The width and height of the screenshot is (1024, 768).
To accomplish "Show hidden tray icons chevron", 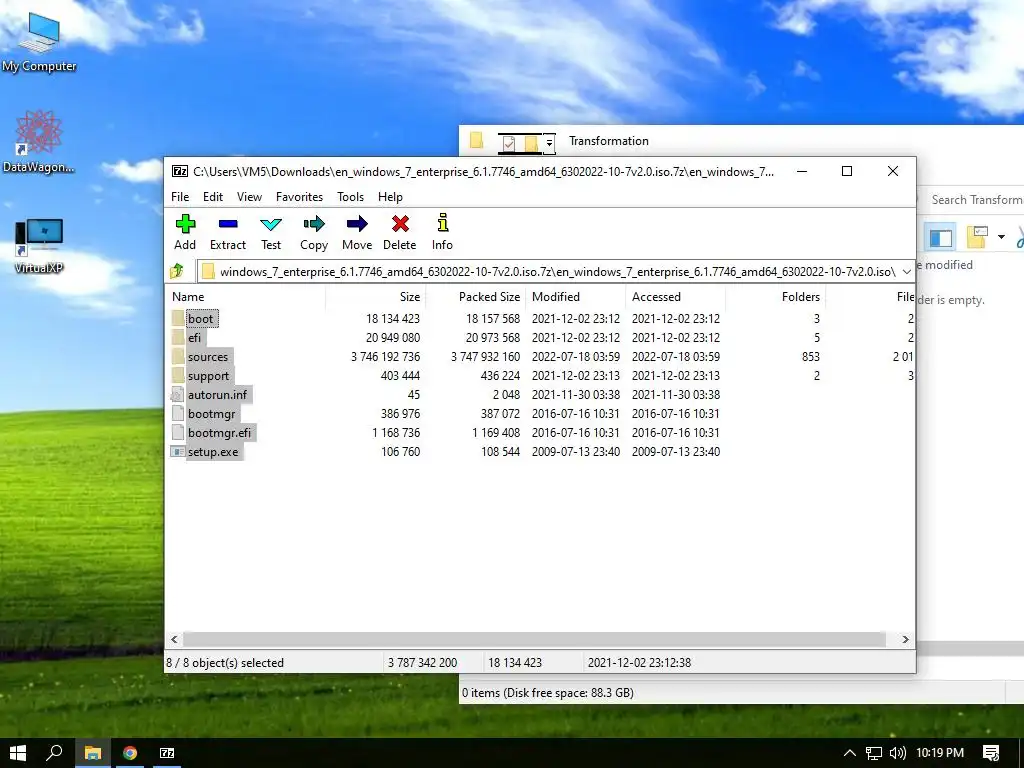I will click(x=850, y=753).
